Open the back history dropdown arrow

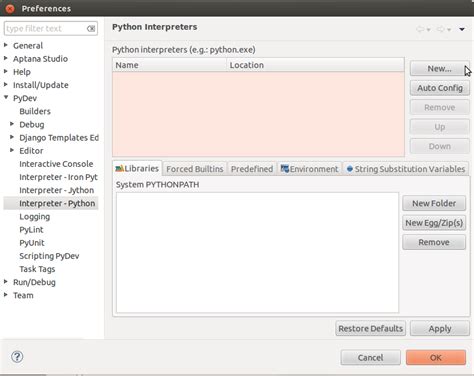tap(428, 30)
